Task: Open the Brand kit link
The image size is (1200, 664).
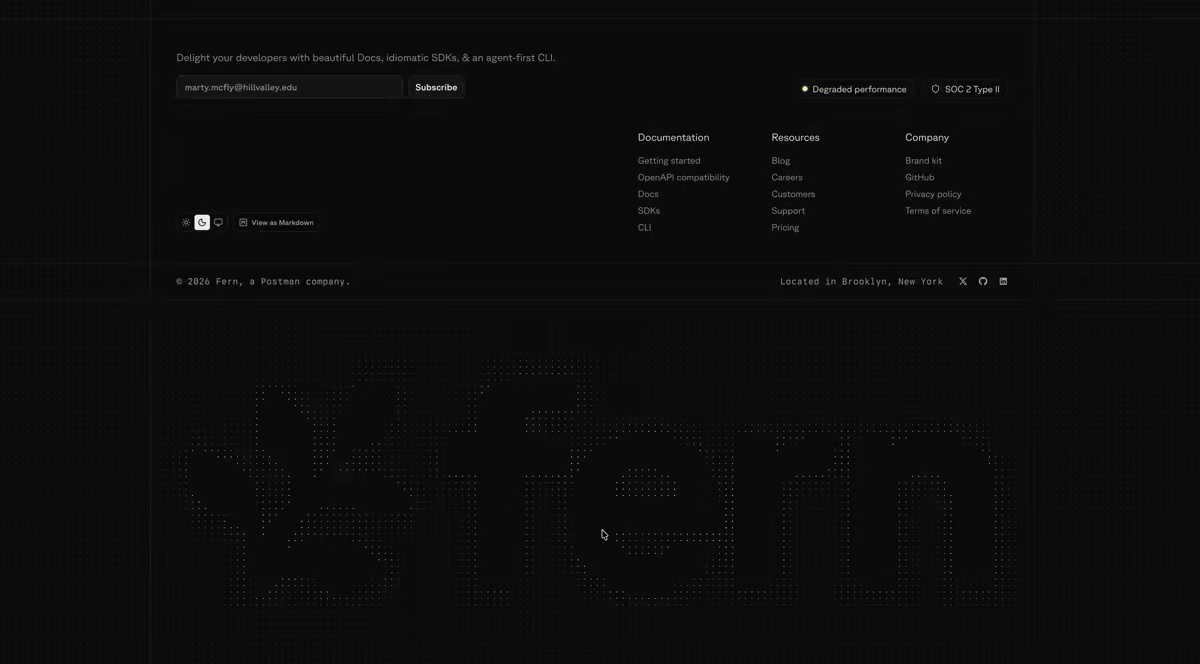Action: [x=924, y=161]
